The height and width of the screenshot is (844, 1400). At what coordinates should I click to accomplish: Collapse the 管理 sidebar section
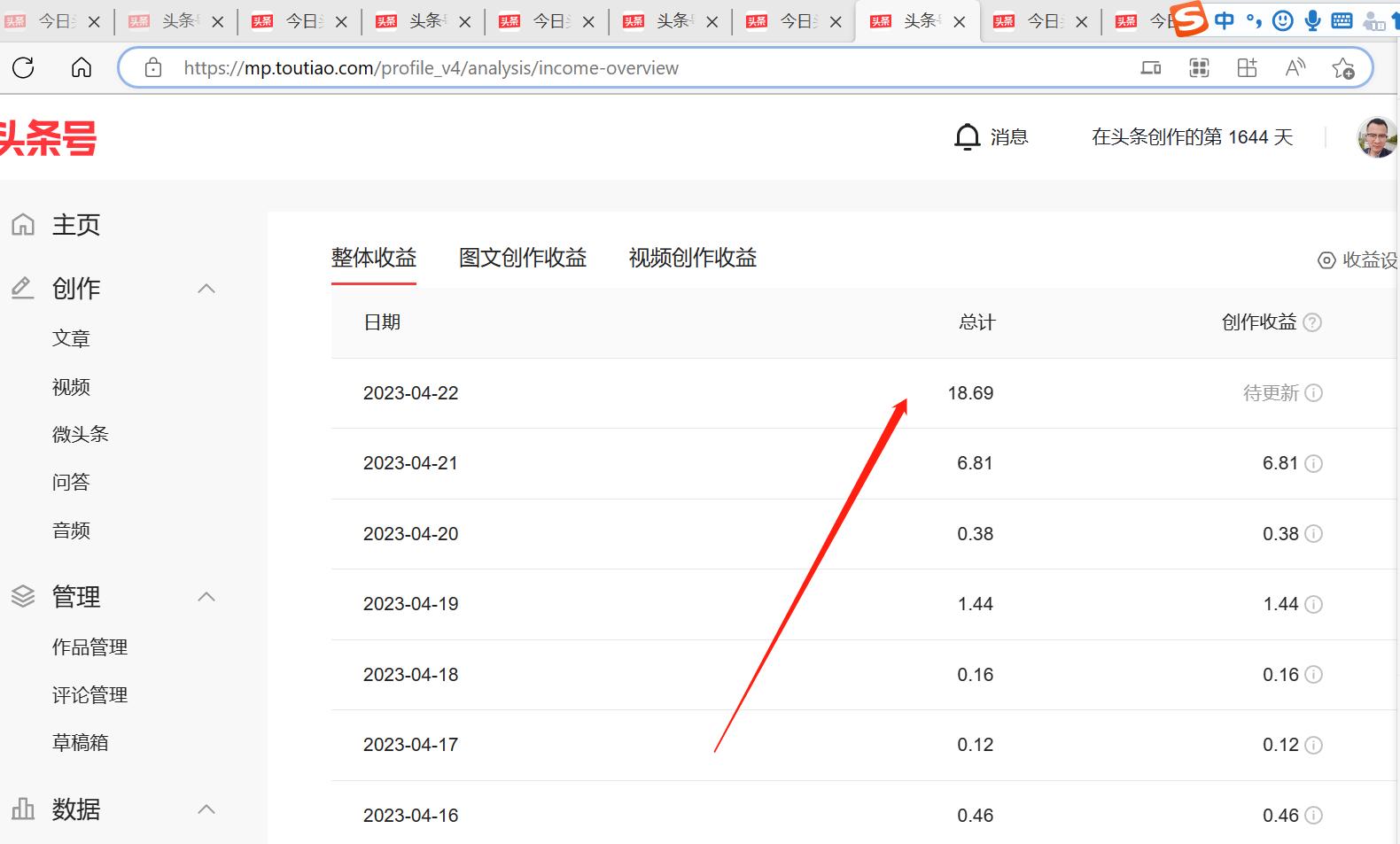(x=206, y=597)
